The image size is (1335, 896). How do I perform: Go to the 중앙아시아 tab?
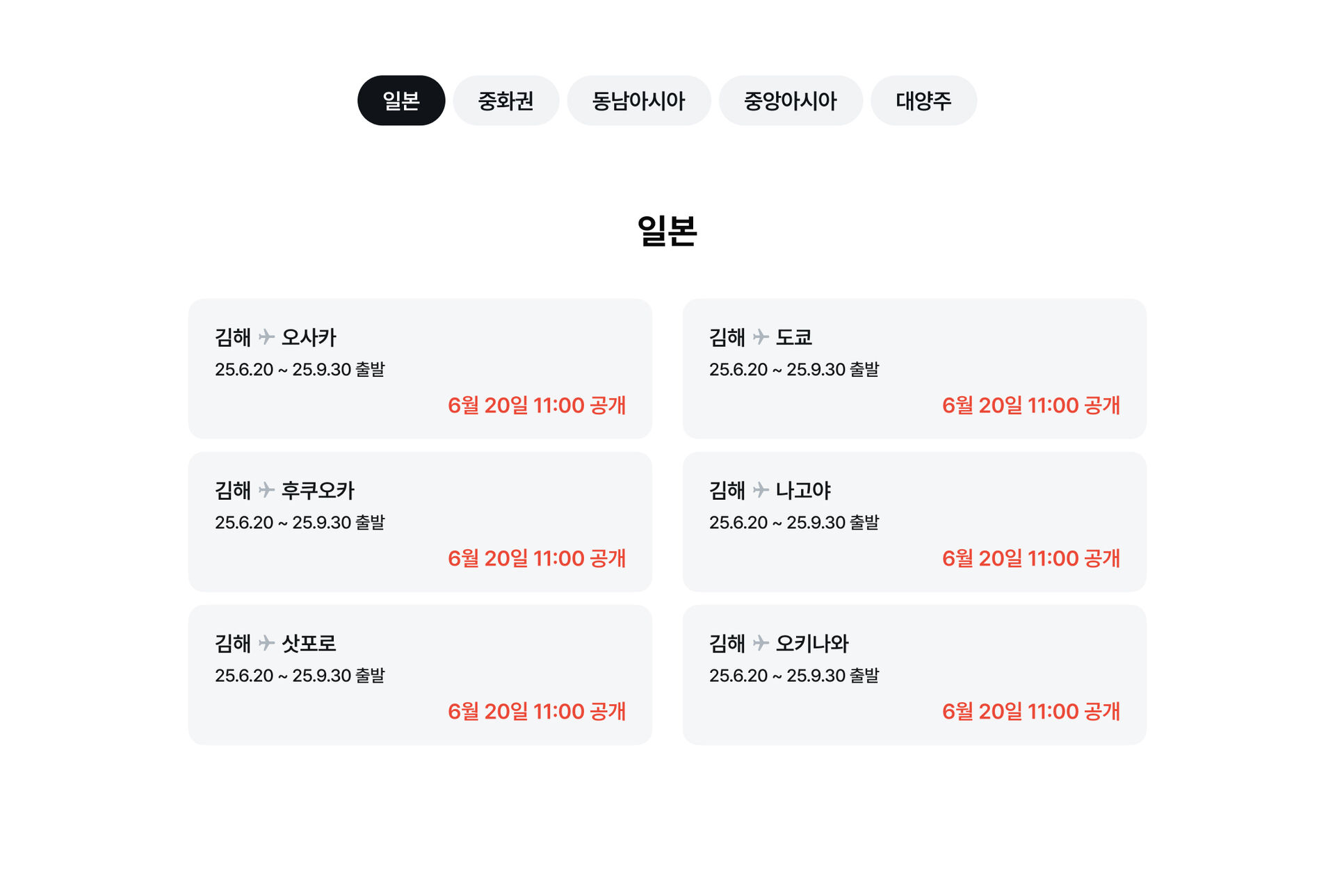(x=790, y=101)
